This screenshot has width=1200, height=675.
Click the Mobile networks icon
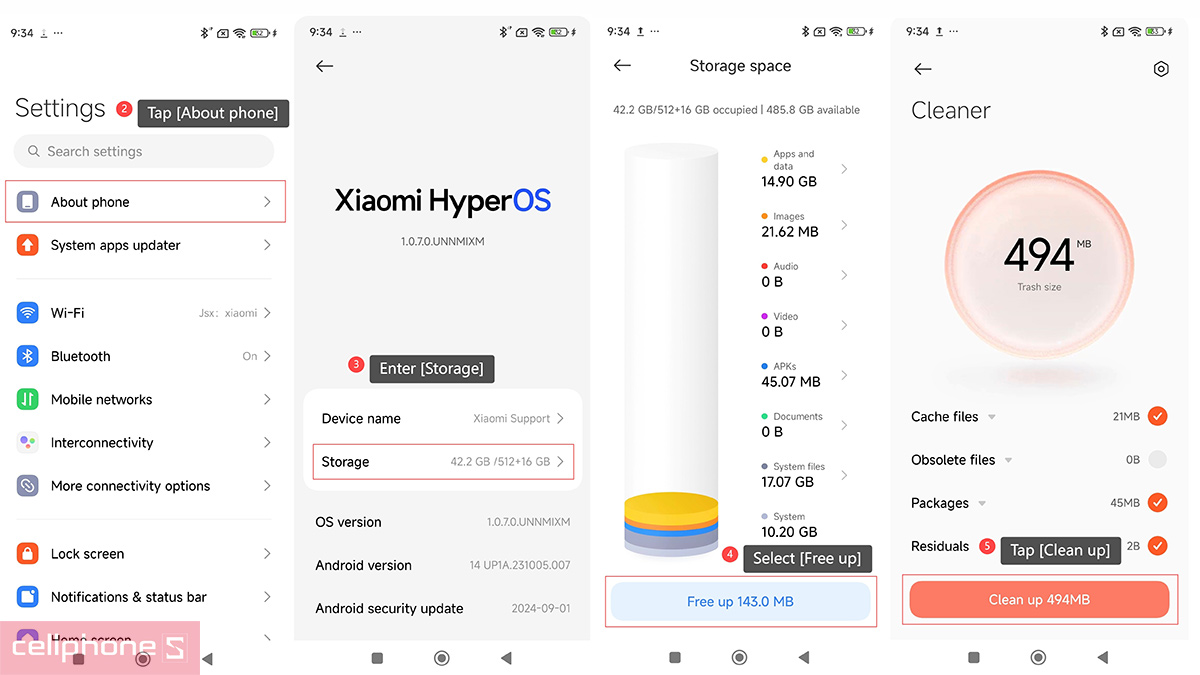[x=28, y=399]
